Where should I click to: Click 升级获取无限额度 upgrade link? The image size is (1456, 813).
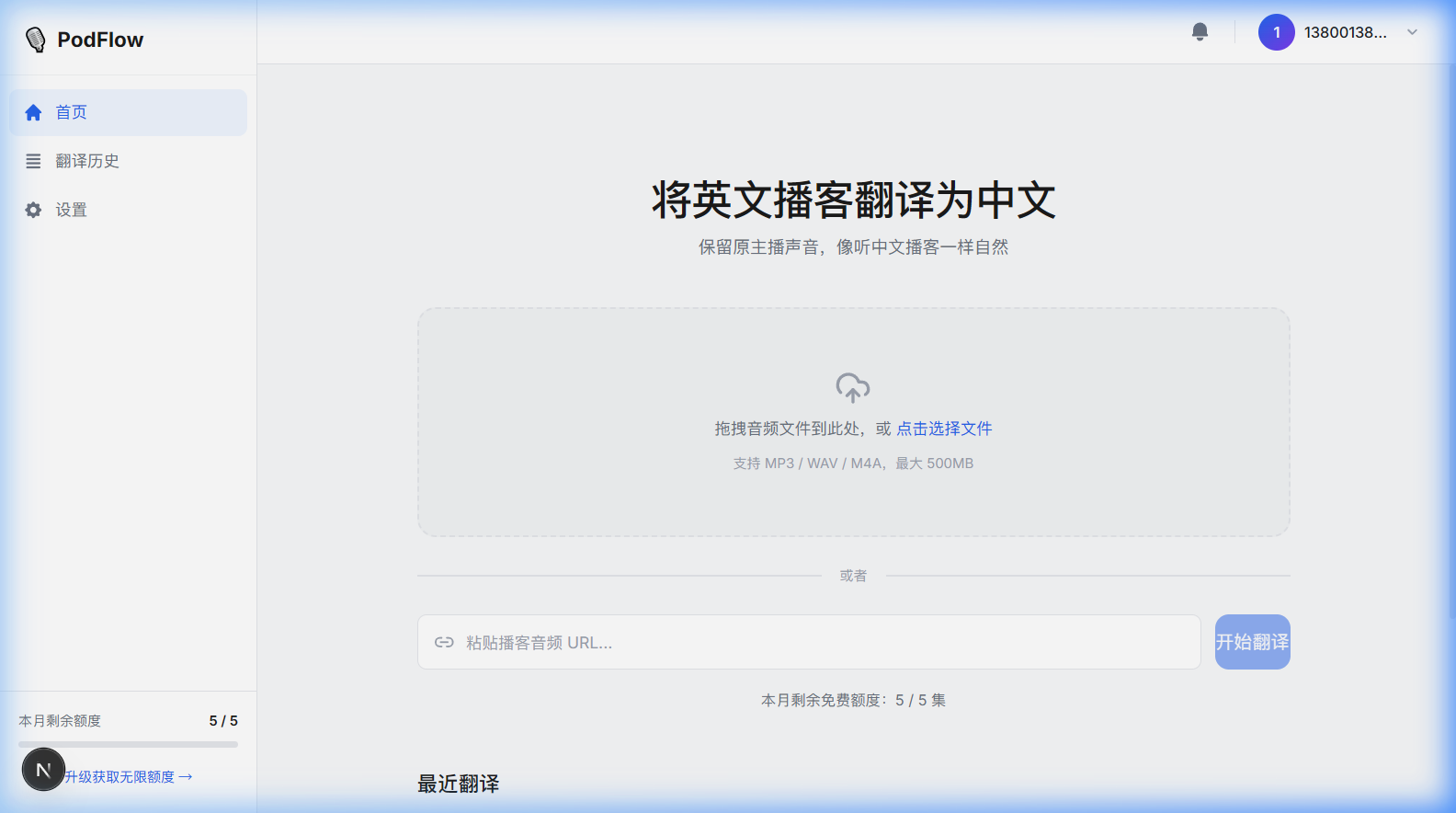(x=129, y=777)
